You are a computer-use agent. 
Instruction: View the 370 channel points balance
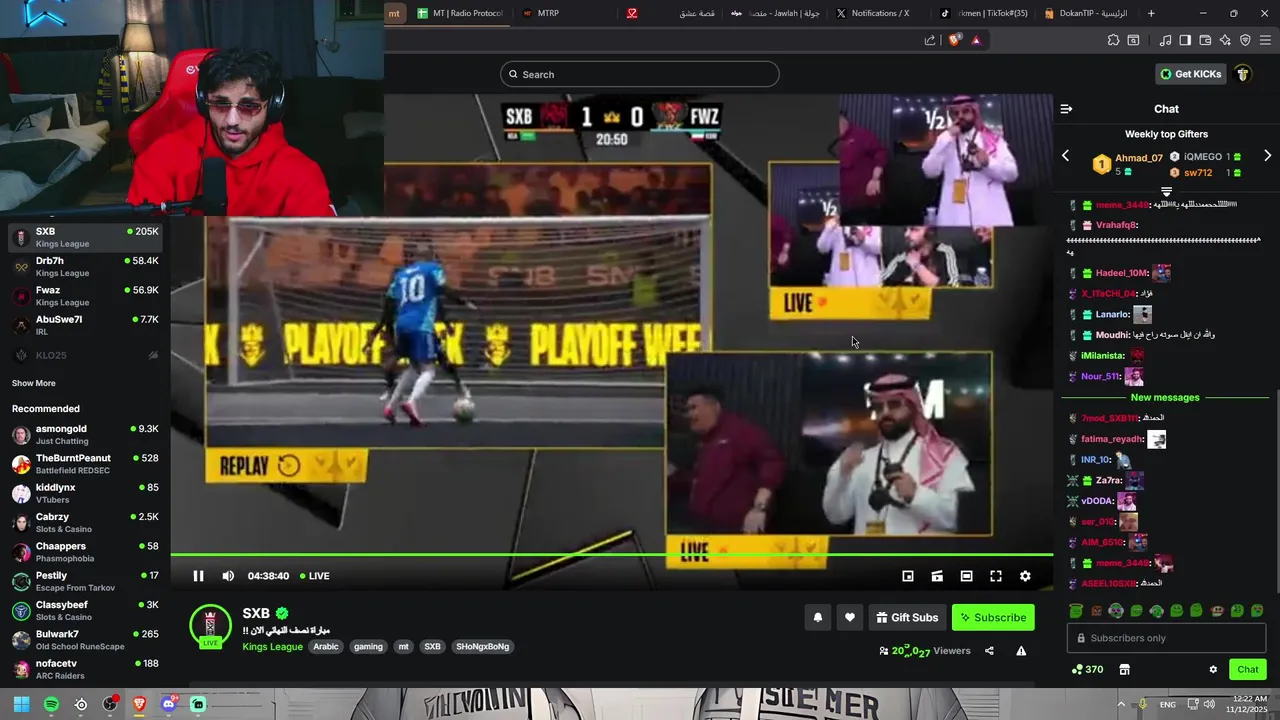1087,670
